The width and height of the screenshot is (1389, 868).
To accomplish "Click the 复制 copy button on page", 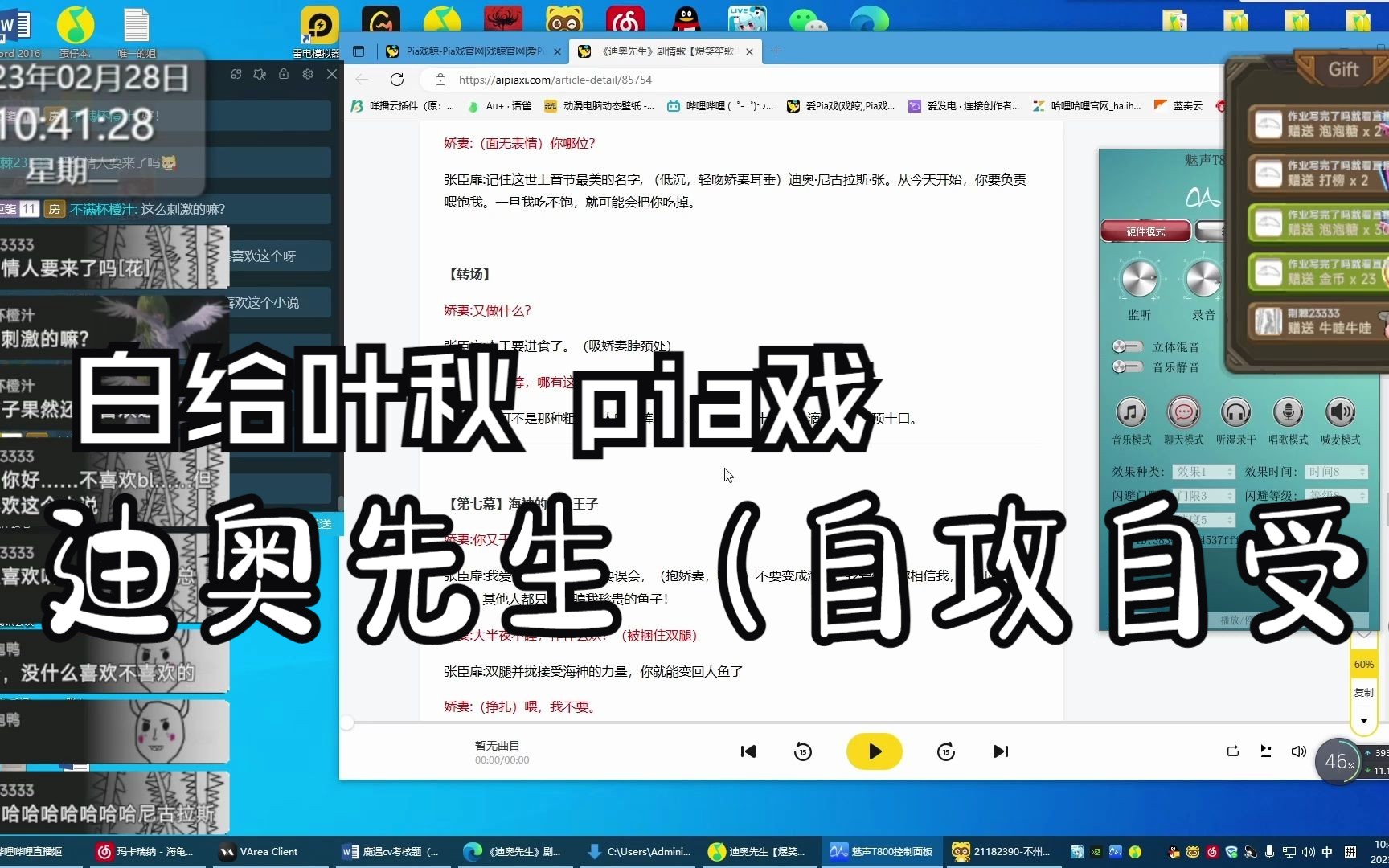I will pyautogui.click(x=1364, y=692).
